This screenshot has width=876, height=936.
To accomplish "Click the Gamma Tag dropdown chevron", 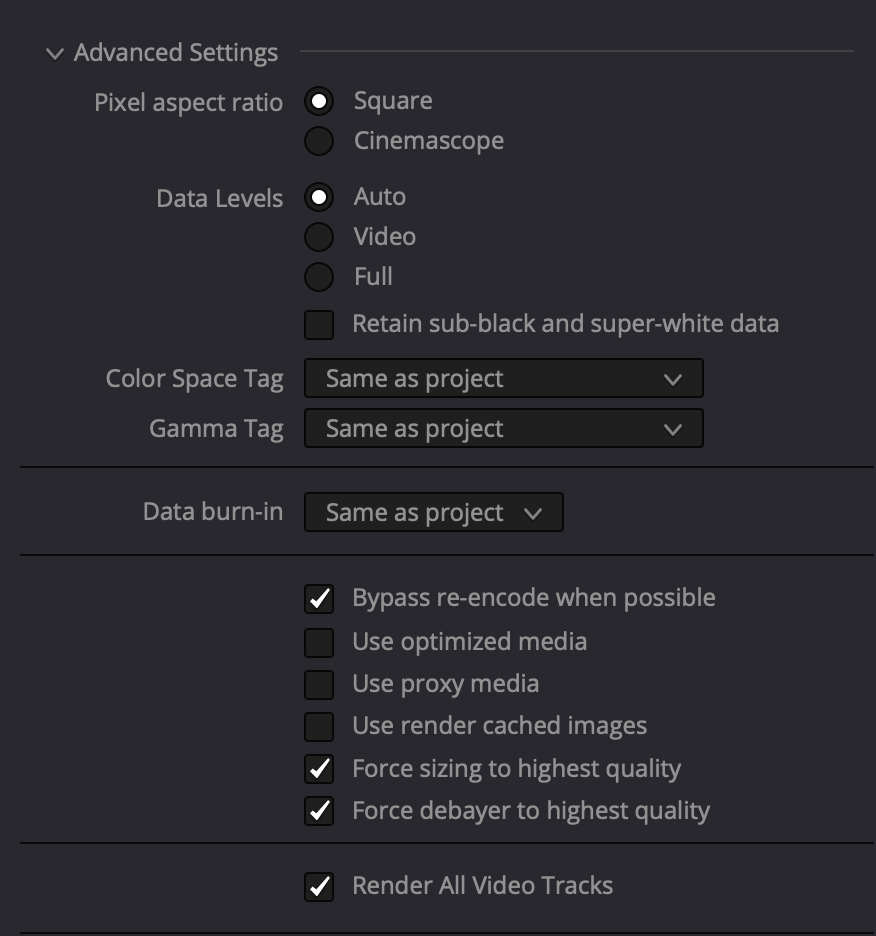I will [673, 430].
